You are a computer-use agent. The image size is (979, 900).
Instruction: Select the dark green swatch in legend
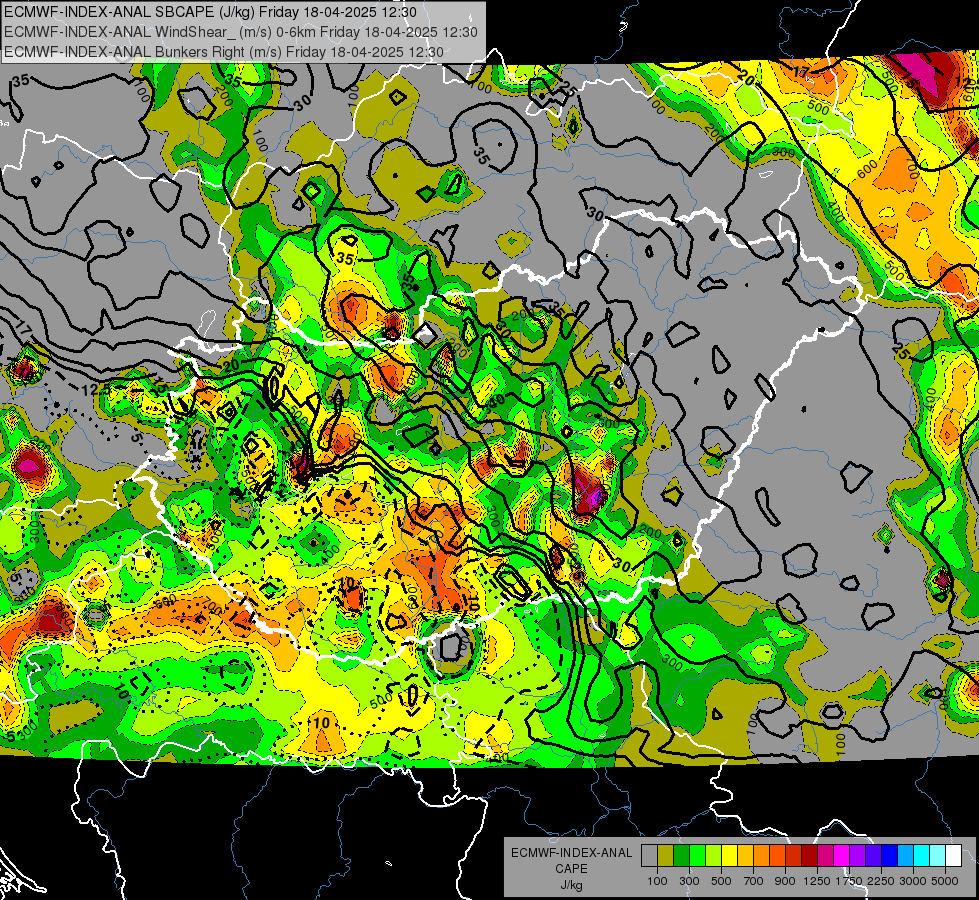[682, 856]
